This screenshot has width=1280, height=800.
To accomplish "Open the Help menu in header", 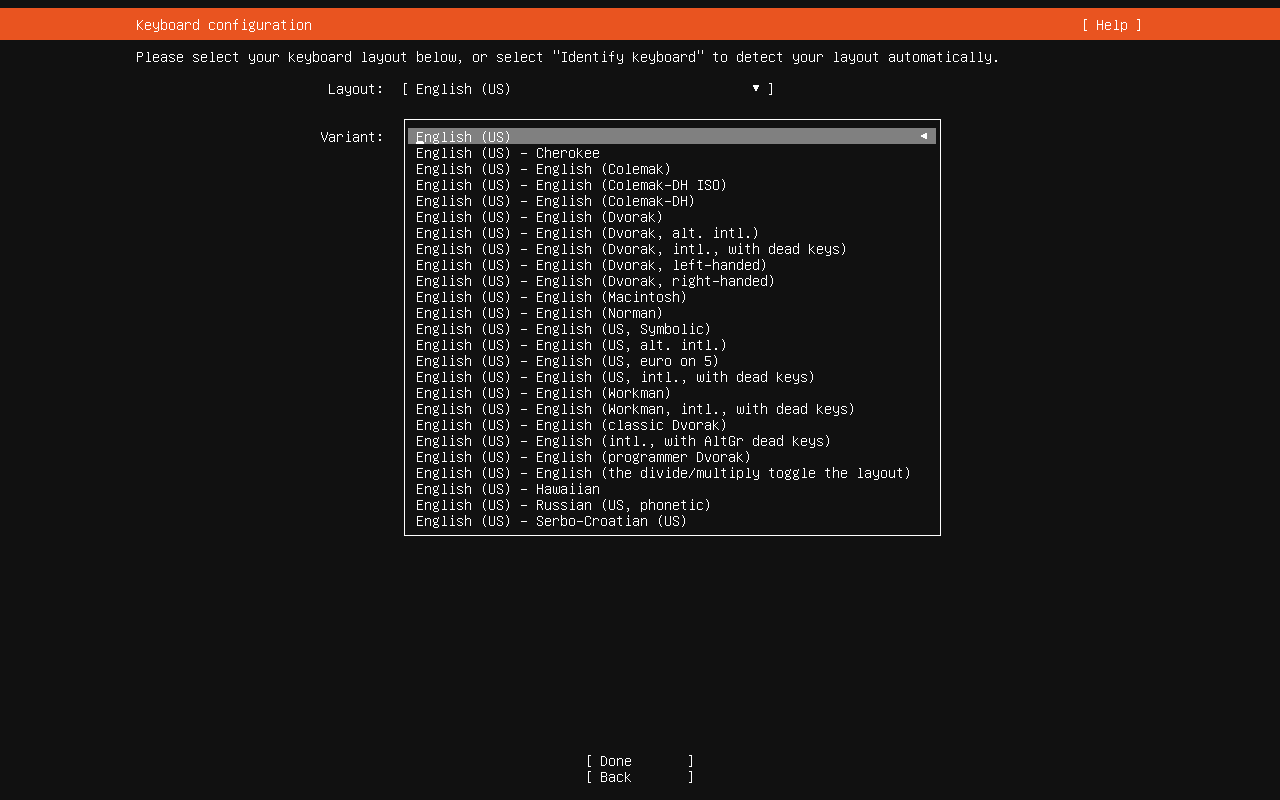I will click(1111, 25).
